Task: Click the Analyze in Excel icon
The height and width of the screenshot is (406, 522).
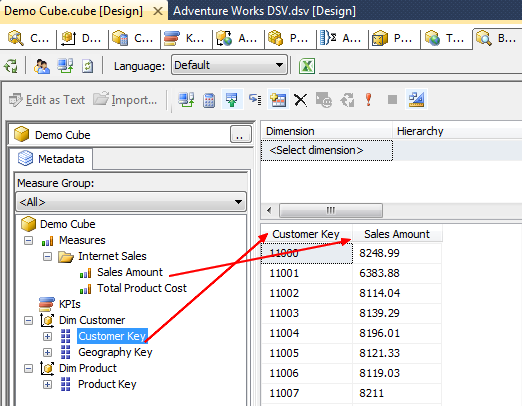Action: coord(307,66)
